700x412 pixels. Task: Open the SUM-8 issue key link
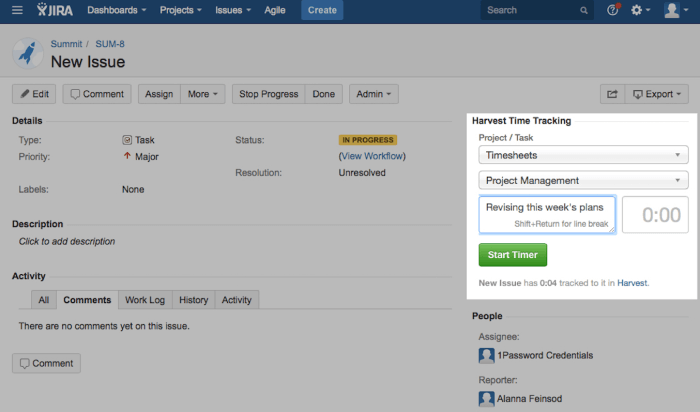(x=110, y=44)
